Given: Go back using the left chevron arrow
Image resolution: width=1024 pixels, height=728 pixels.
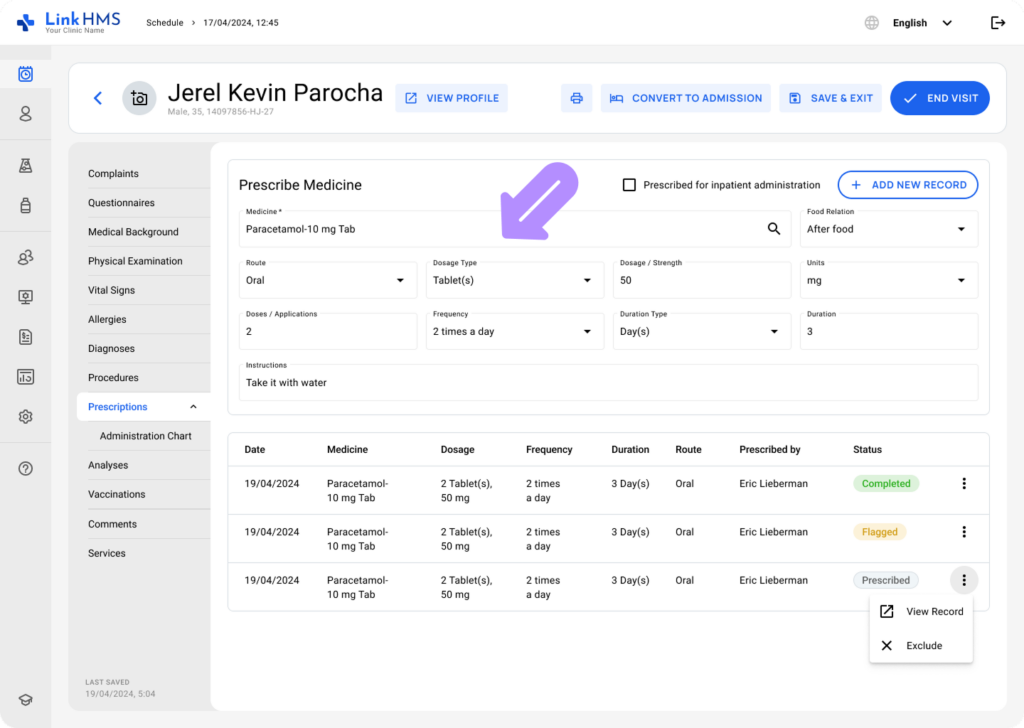Looking at the screenshot, I should [97, 98].
